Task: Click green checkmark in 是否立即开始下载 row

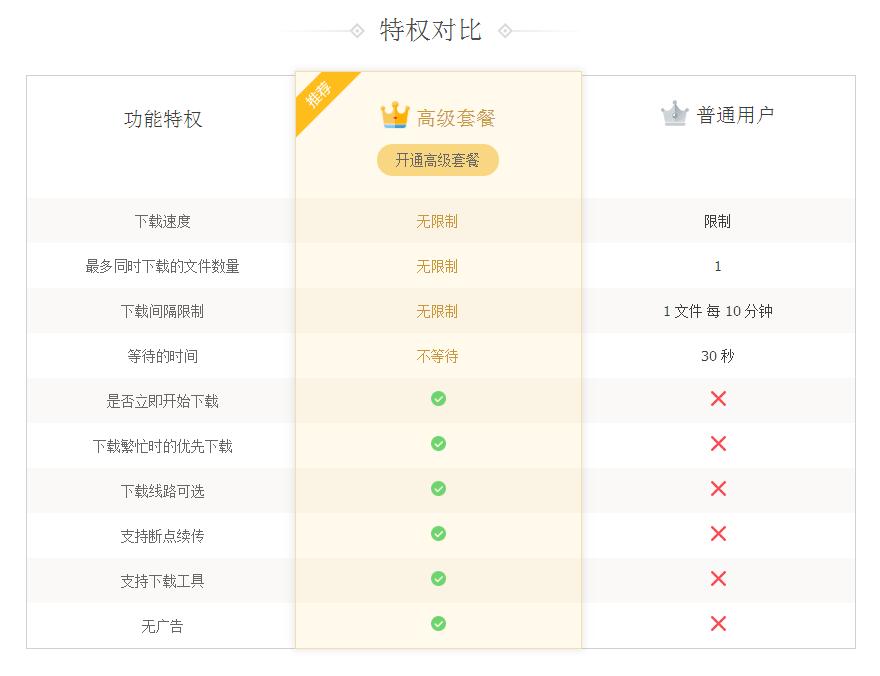Action: point(438,399)
